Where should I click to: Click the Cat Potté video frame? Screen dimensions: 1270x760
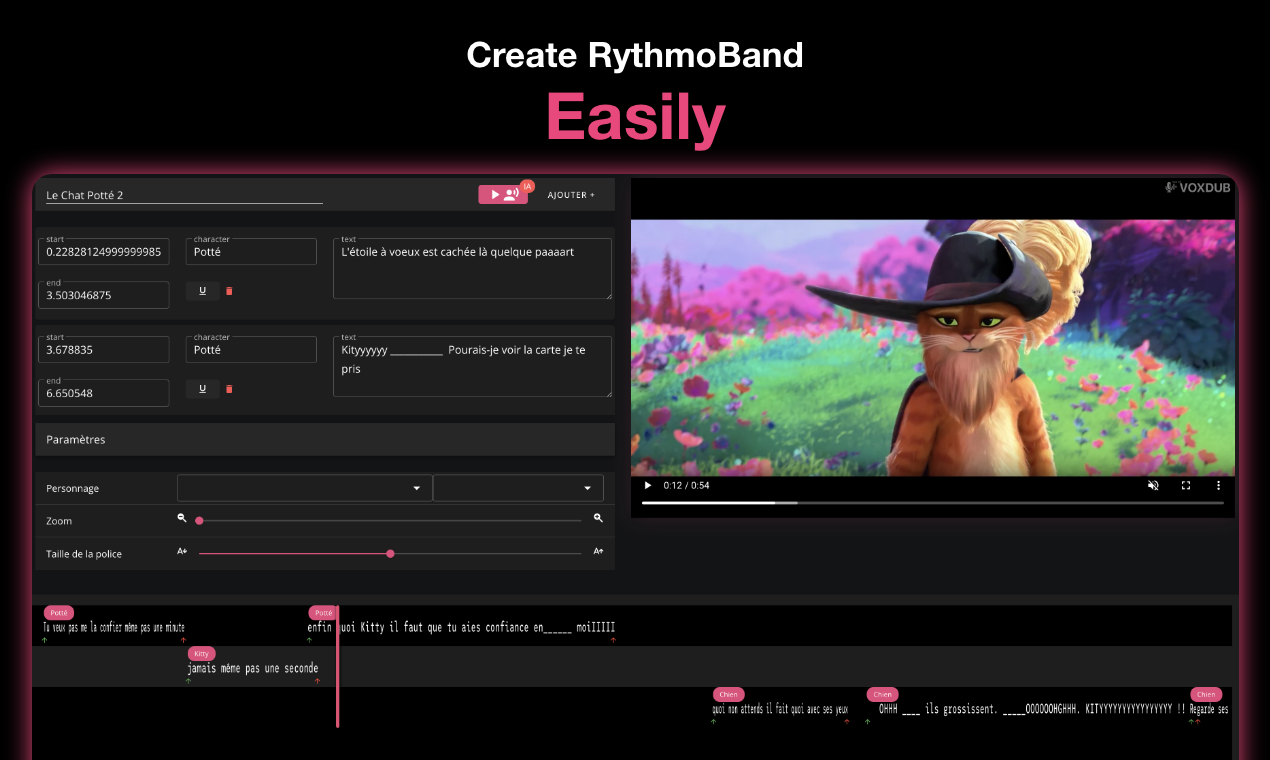(x=933, y=347)
